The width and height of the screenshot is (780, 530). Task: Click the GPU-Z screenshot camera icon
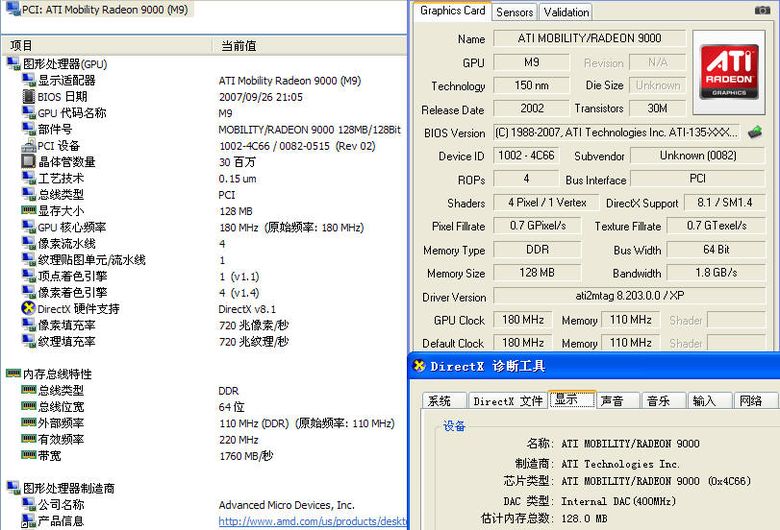pyautogui.click(x=763, y=10)
